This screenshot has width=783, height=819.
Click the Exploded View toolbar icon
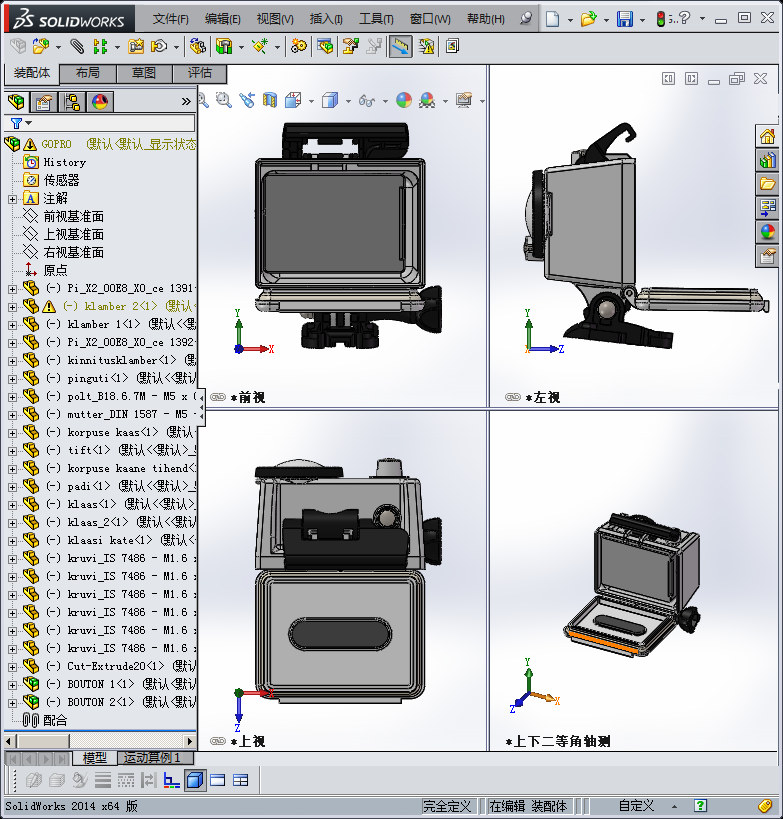[350, 46]
